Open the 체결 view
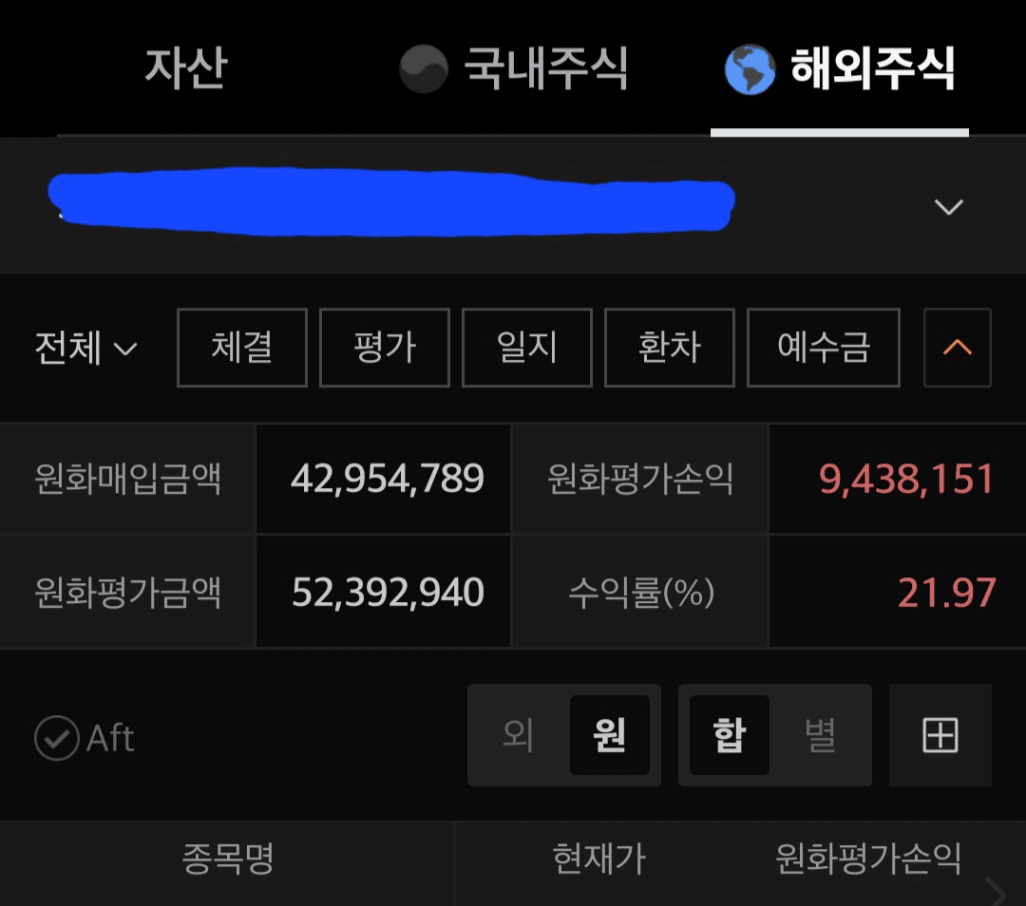This screenshot has width=1026, height=906. [242, 347]
